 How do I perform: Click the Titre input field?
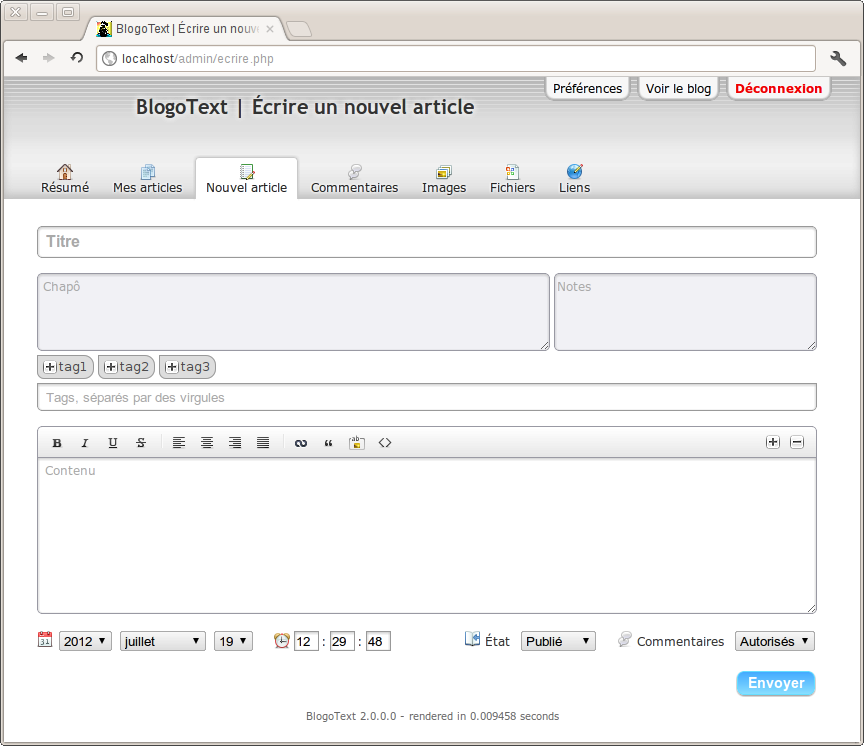click(426, 241)
